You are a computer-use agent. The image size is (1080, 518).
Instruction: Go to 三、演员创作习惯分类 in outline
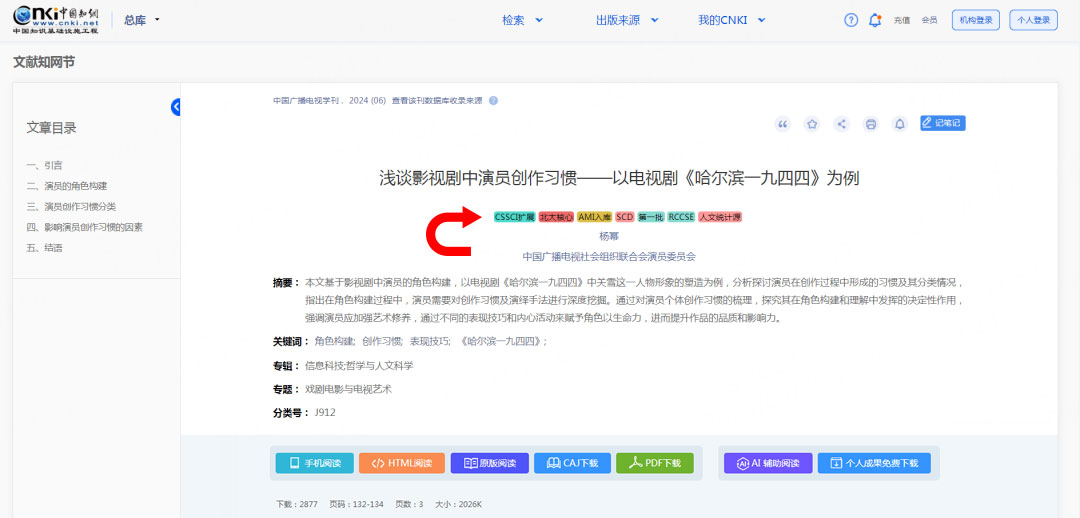click(71, 206)
